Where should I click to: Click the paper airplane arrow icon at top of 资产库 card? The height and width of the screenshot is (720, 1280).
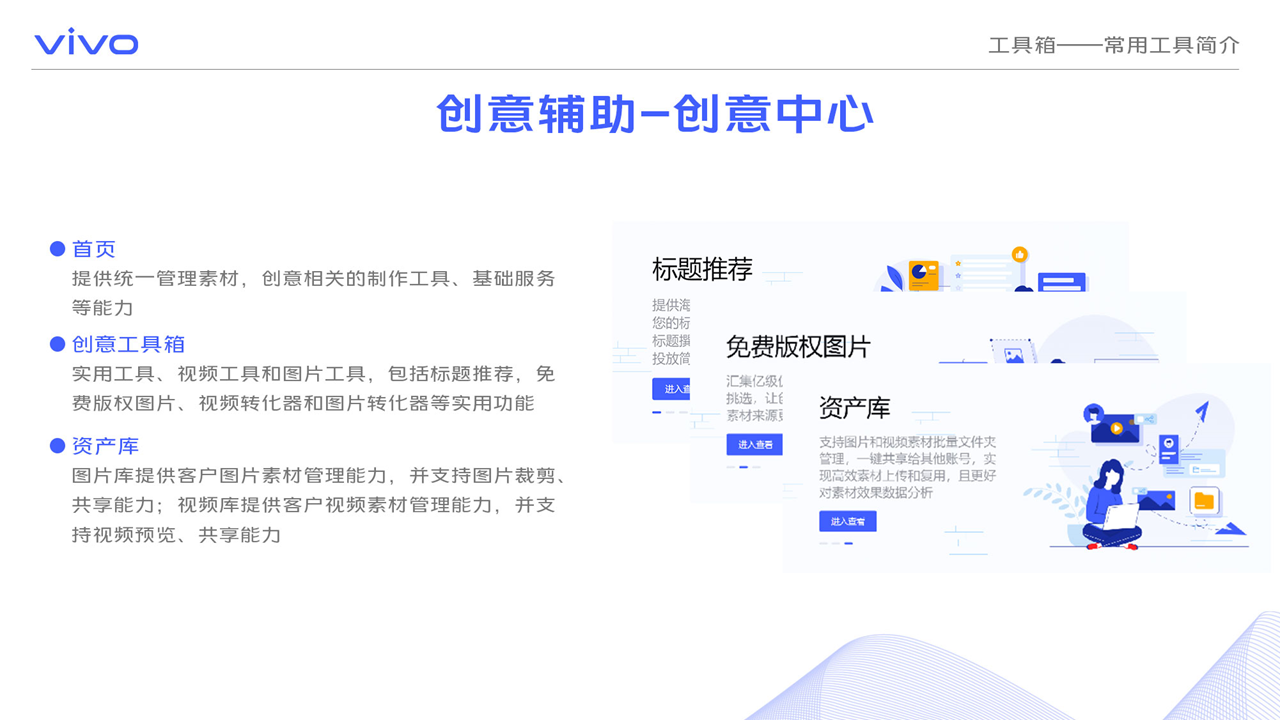pyautogui.click(x=1202, y=411)
